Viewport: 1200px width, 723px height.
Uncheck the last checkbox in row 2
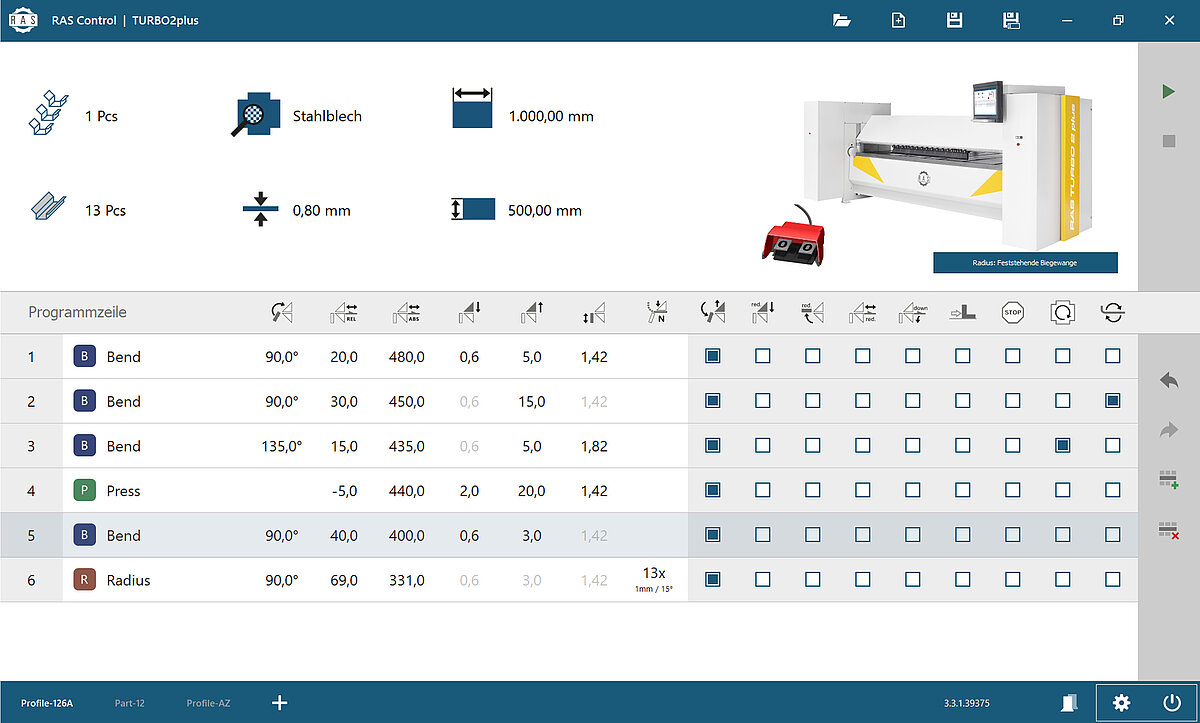click(1113, 401)
